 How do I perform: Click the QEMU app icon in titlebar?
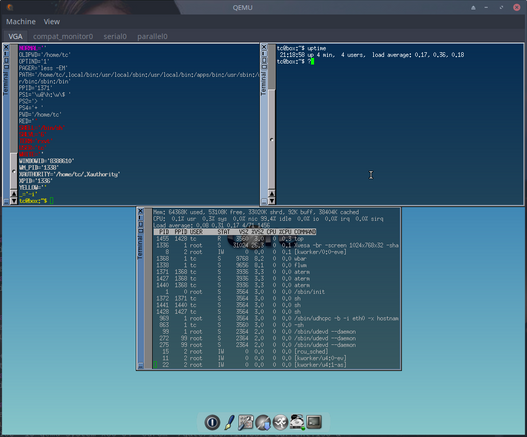[x=10, y=7]
